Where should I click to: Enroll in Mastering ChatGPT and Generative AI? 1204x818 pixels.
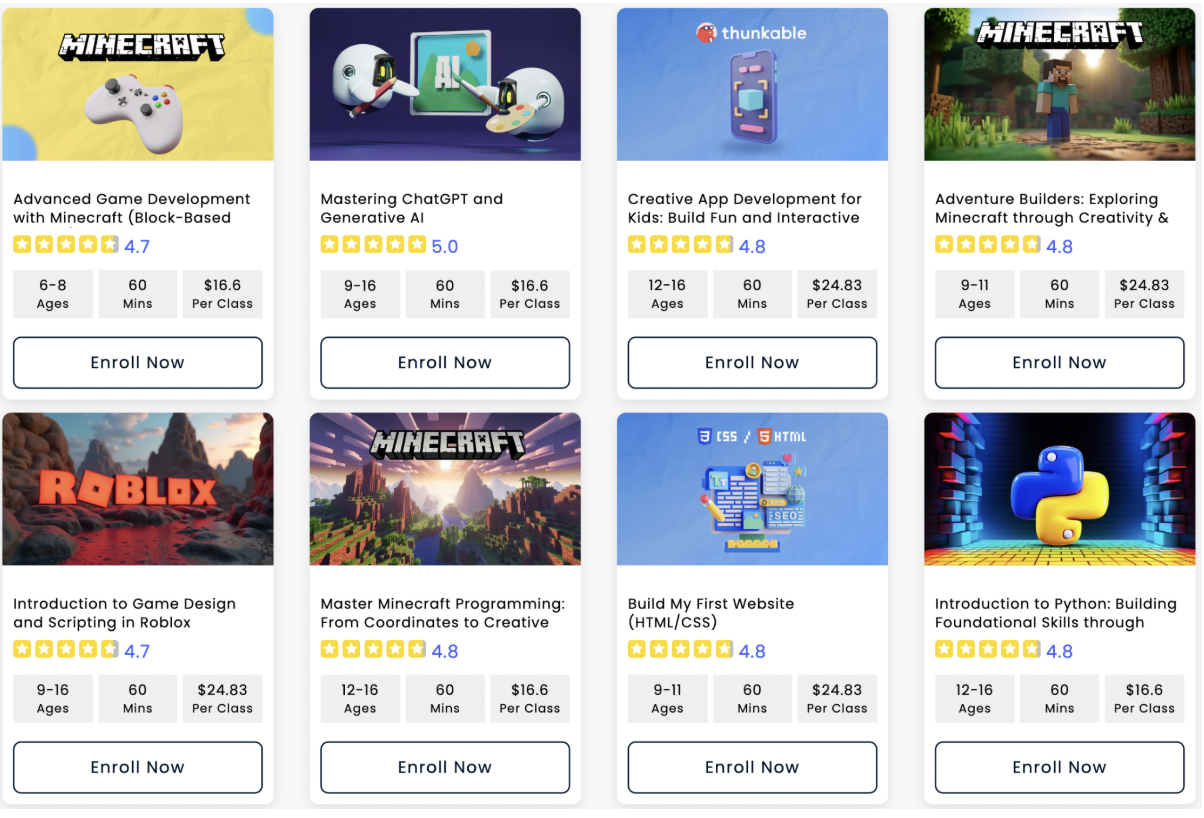(445, 362)
